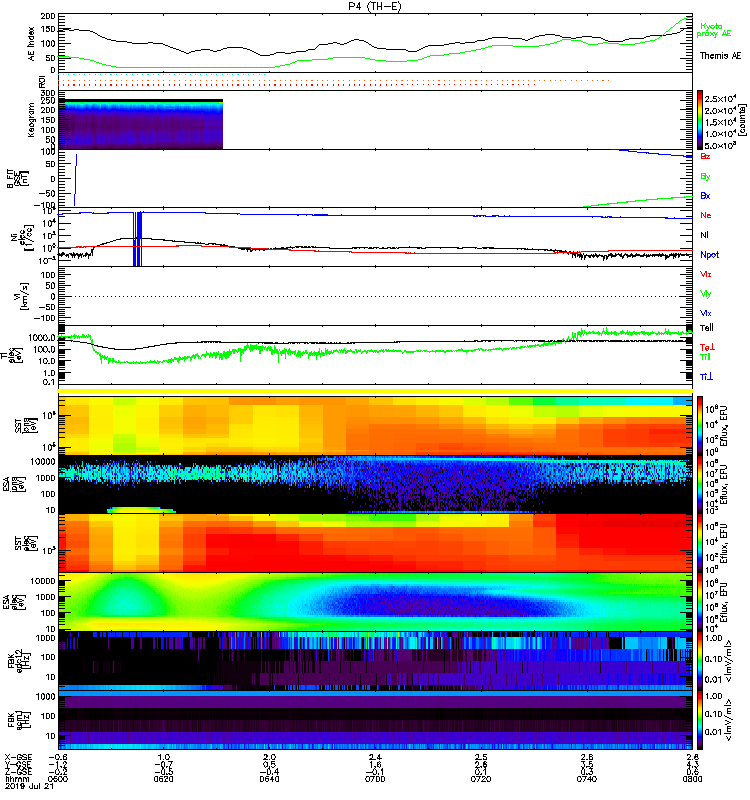Select the red Bz legend label
Screen dimensions: 750x800
pyautogui.click(x=705, y=156)
